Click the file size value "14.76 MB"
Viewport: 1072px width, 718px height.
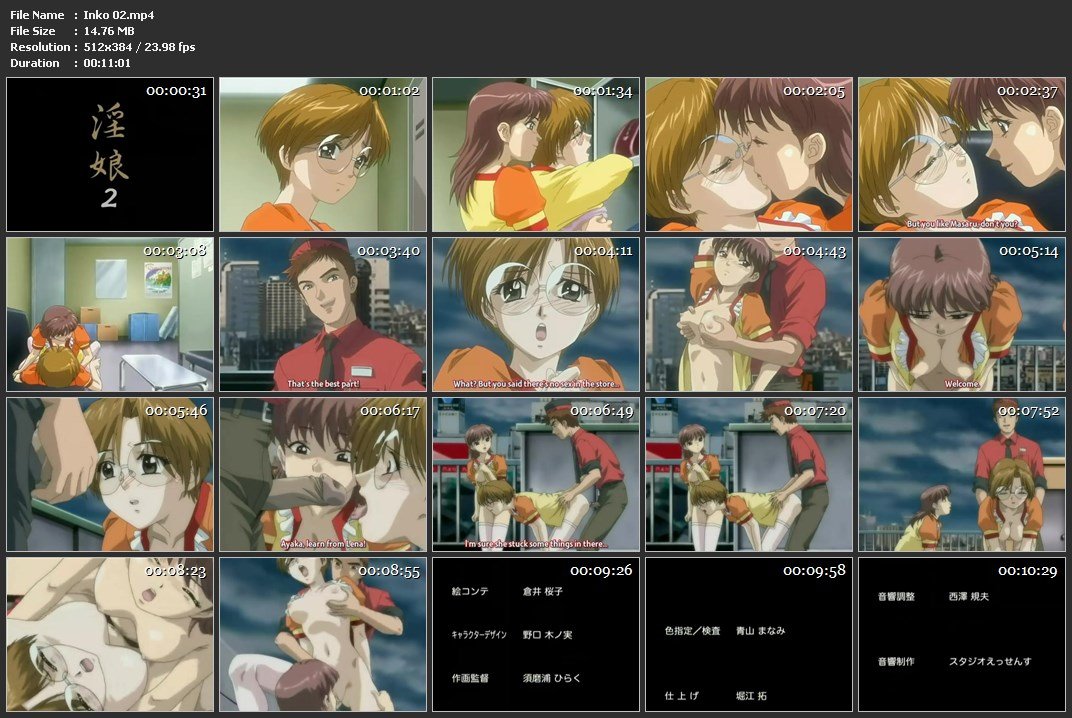[109, 31]
